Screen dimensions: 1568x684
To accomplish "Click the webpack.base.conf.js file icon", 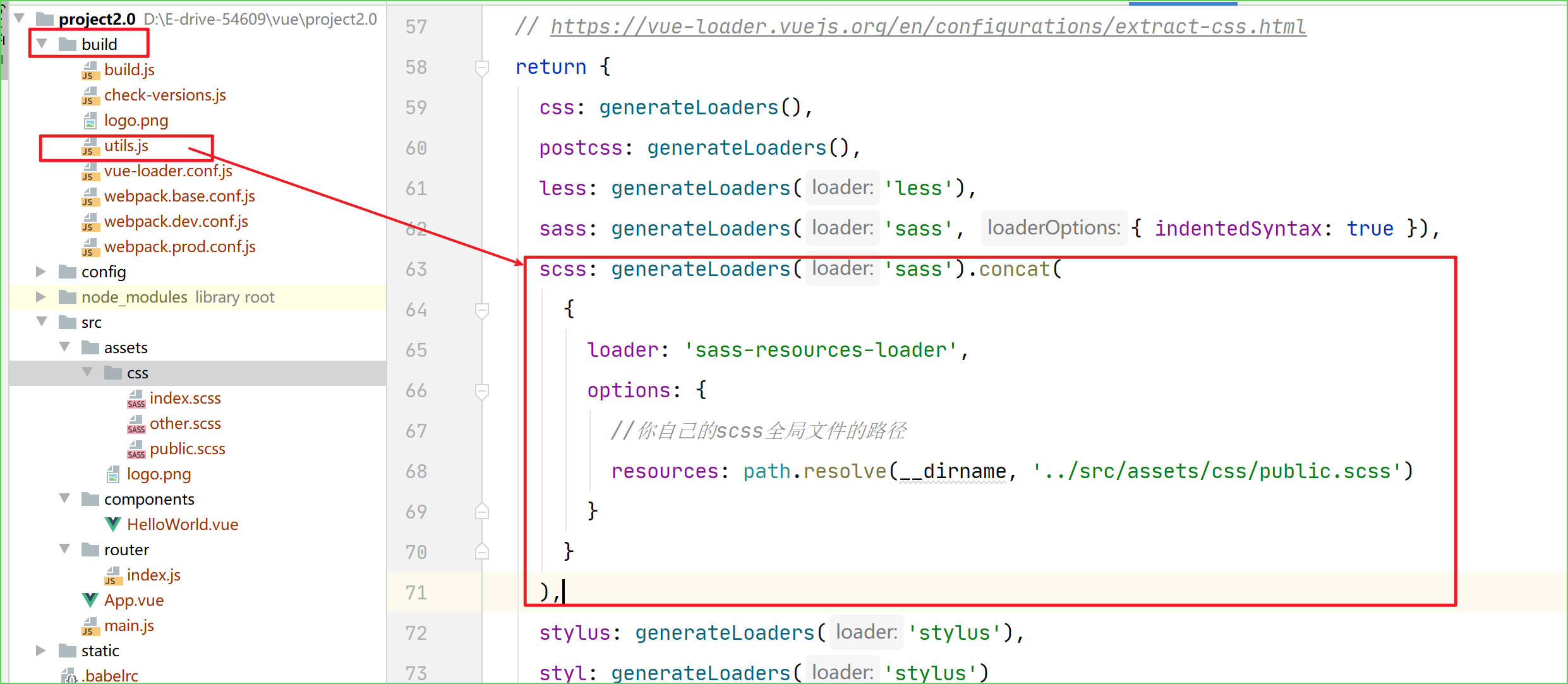I will [x=90, y=196].
